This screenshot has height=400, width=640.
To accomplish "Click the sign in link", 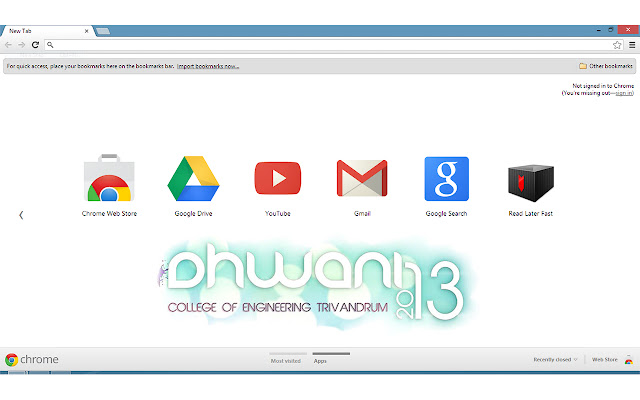I will (x=624, y=93).
